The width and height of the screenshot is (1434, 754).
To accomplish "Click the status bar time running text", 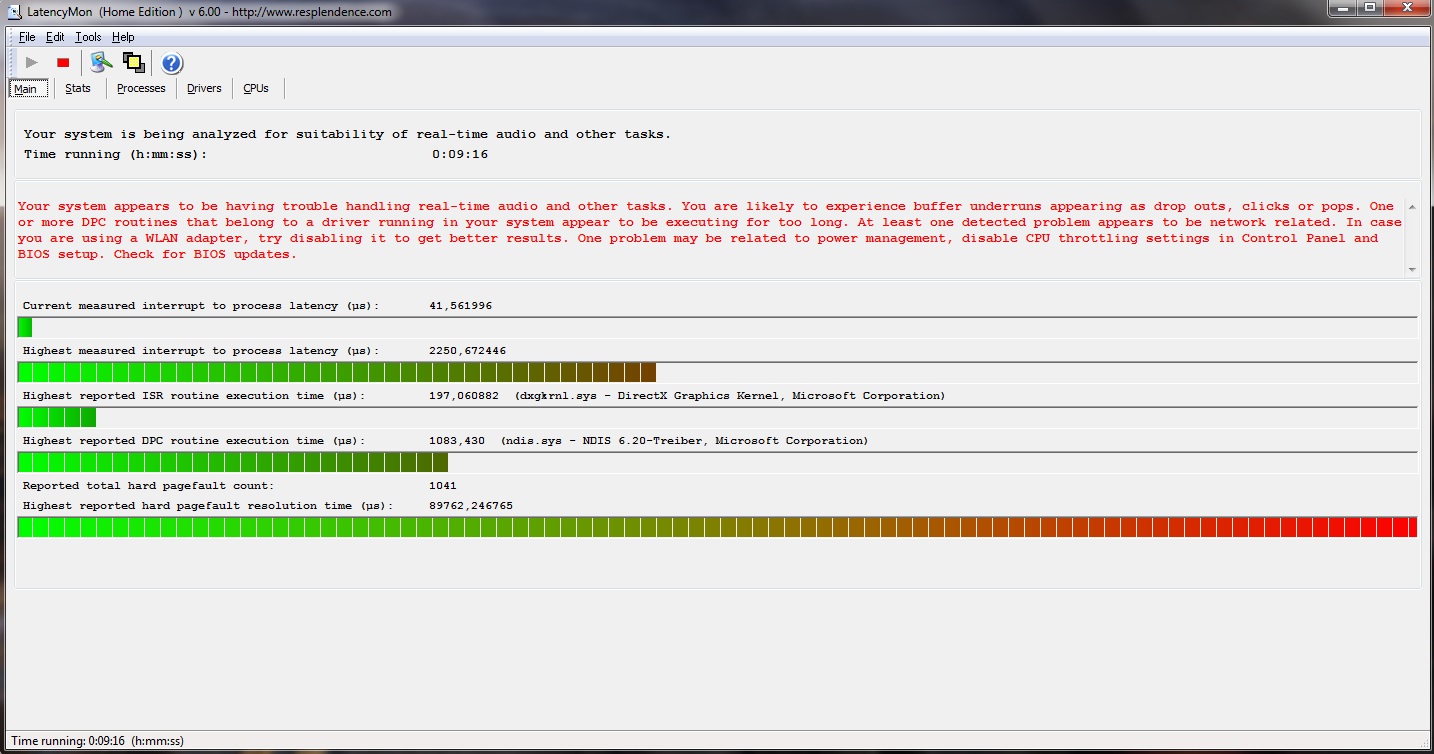I will 97,741.
